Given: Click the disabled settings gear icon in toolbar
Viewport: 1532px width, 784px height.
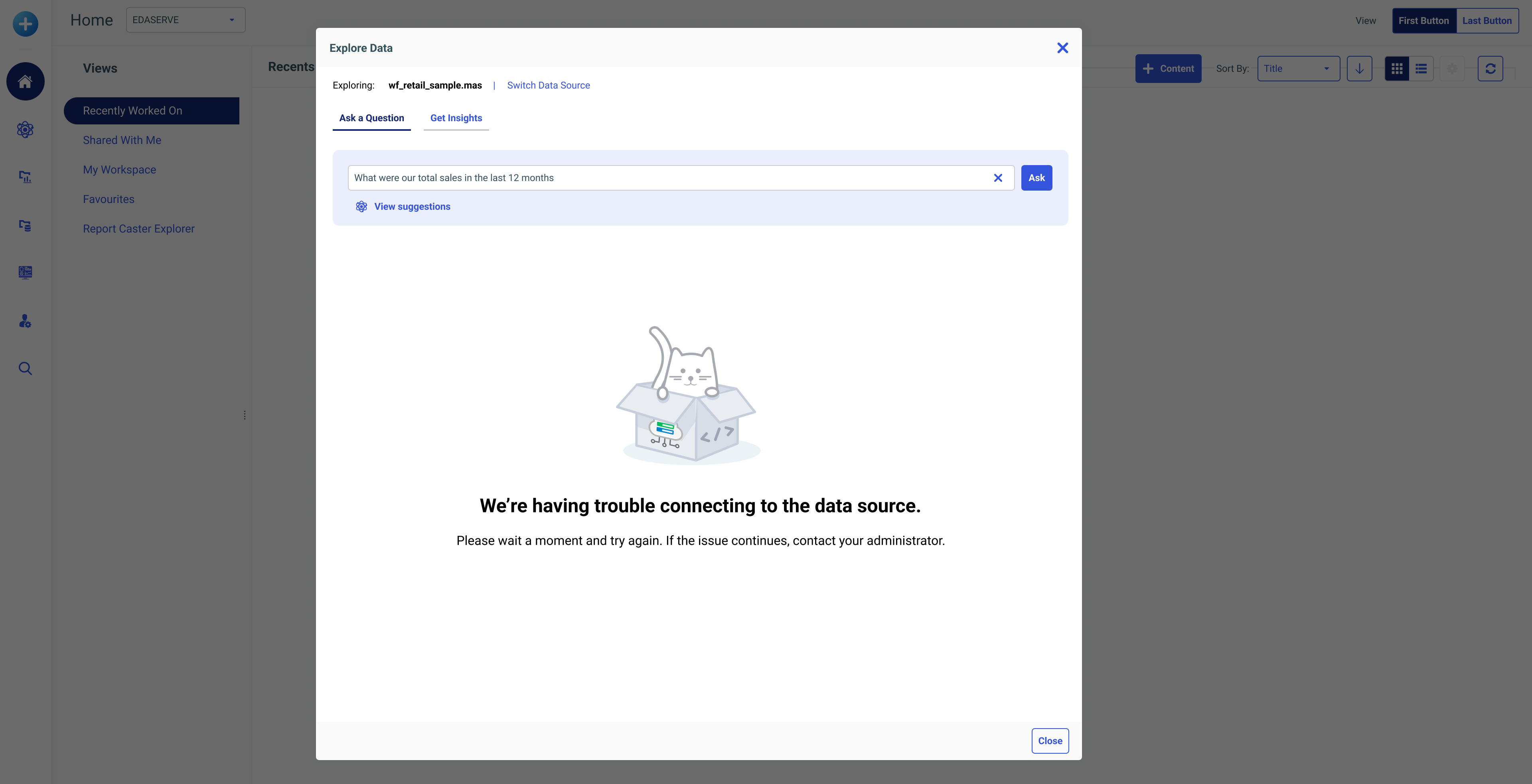Looking at the screenshot, I should coord(1452,68).
